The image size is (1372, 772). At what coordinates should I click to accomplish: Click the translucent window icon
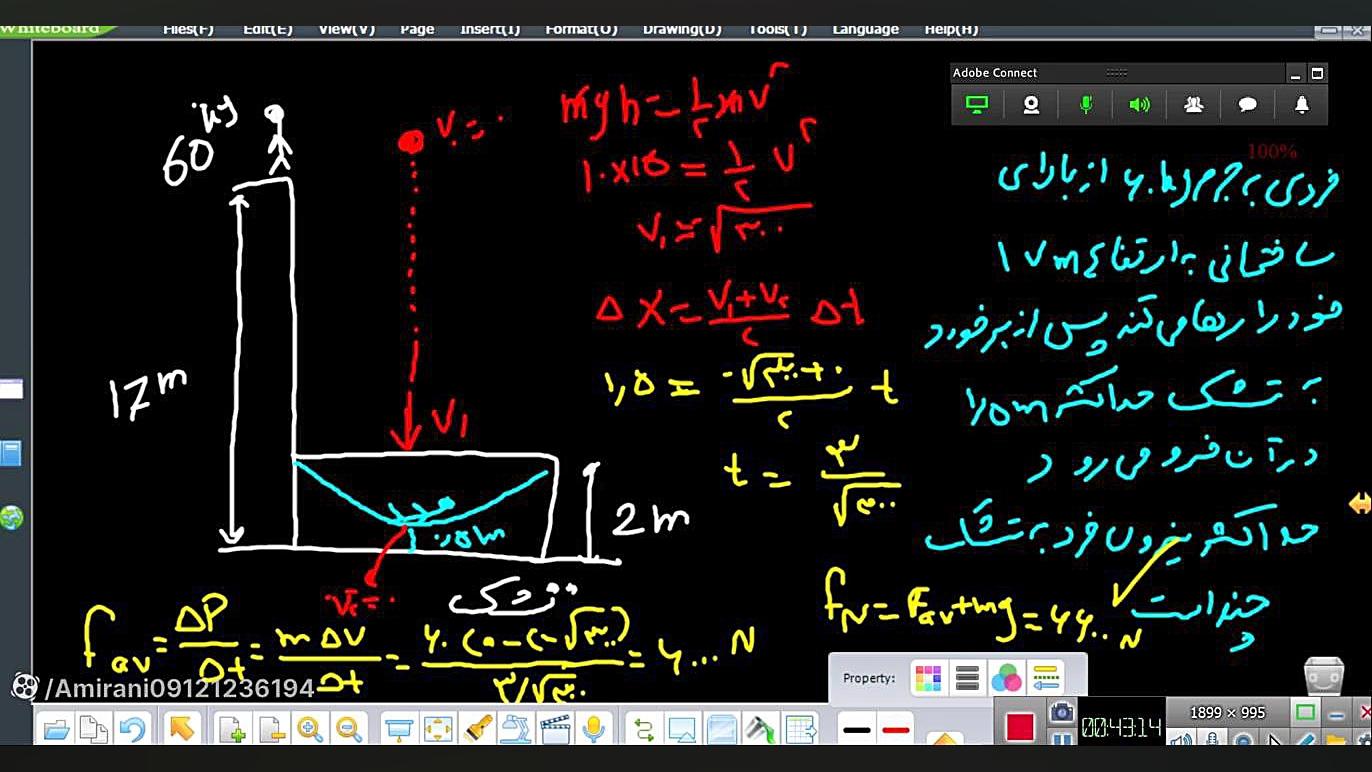[x=721, y=730]
